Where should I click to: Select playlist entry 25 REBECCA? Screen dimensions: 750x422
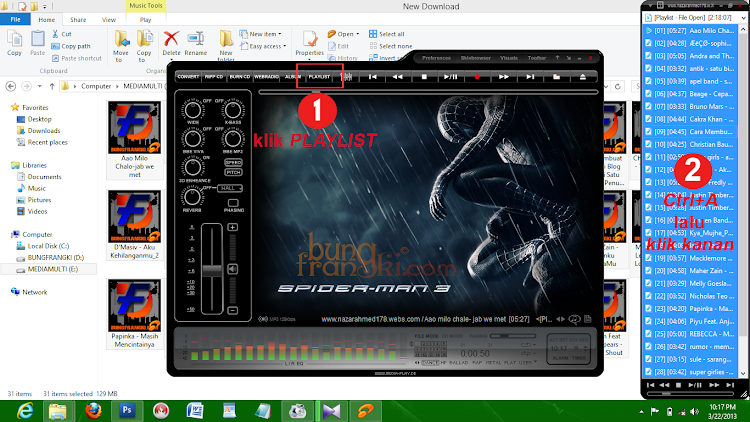(x=691, y=334)
